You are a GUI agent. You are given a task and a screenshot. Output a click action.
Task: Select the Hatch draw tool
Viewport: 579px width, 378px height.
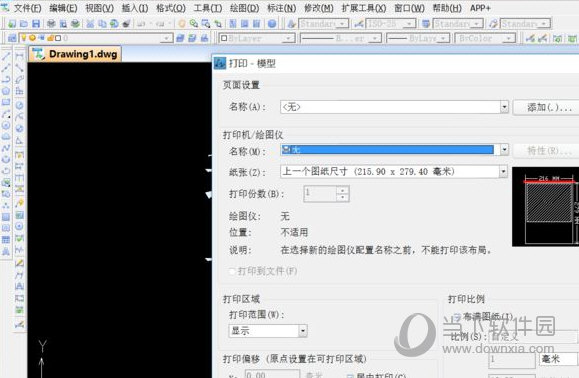coord(6,217)
